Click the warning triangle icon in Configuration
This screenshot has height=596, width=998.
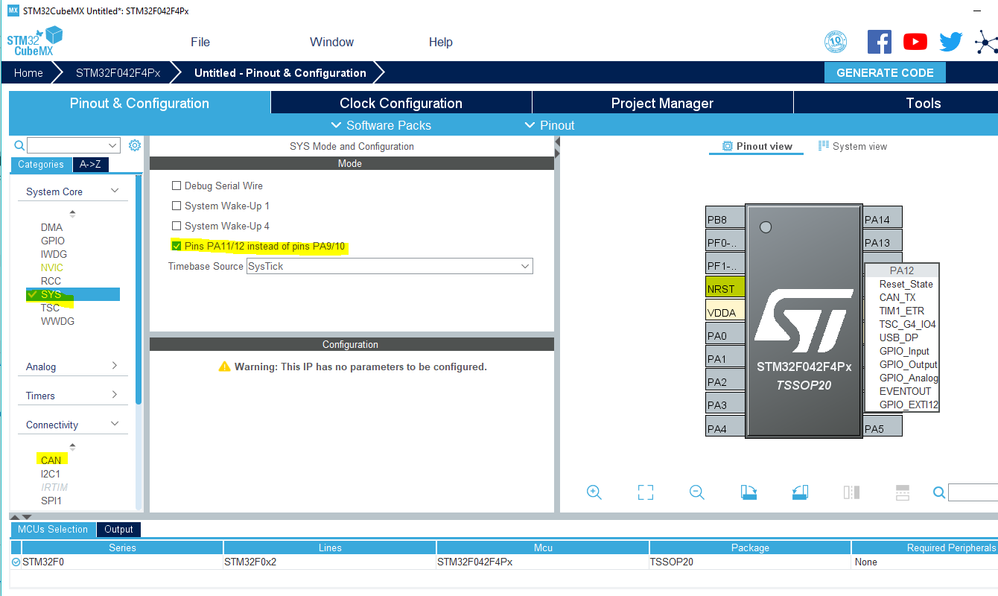tap(224, 367)
